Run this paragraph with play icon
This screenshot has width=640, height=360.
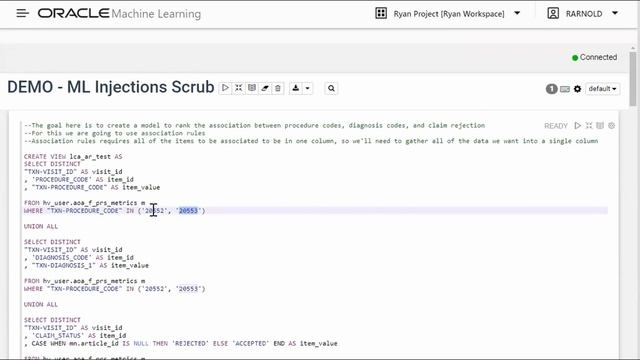coord(577,125)
